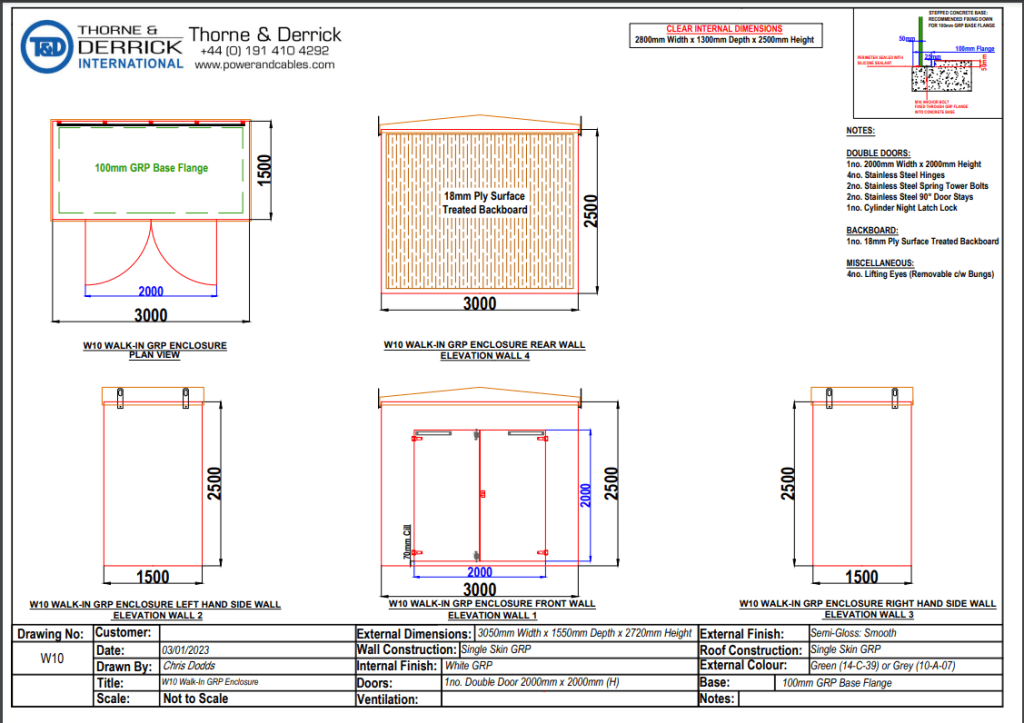Click the 'DOUBLE DOORS:' heading

pos(878,153)
